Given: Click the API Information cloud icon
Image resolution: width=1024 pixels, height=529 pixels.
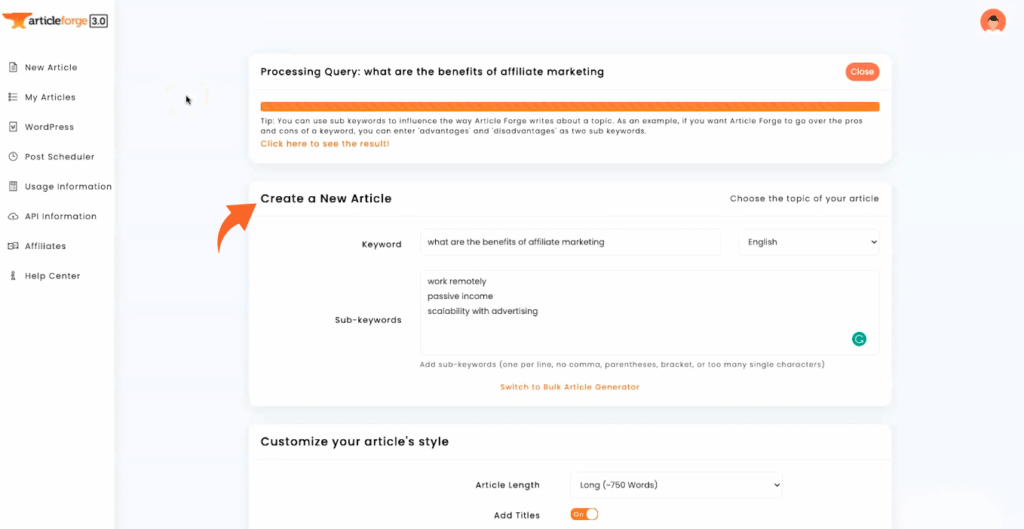Looking at the screenshot, I should pos(12,216).
